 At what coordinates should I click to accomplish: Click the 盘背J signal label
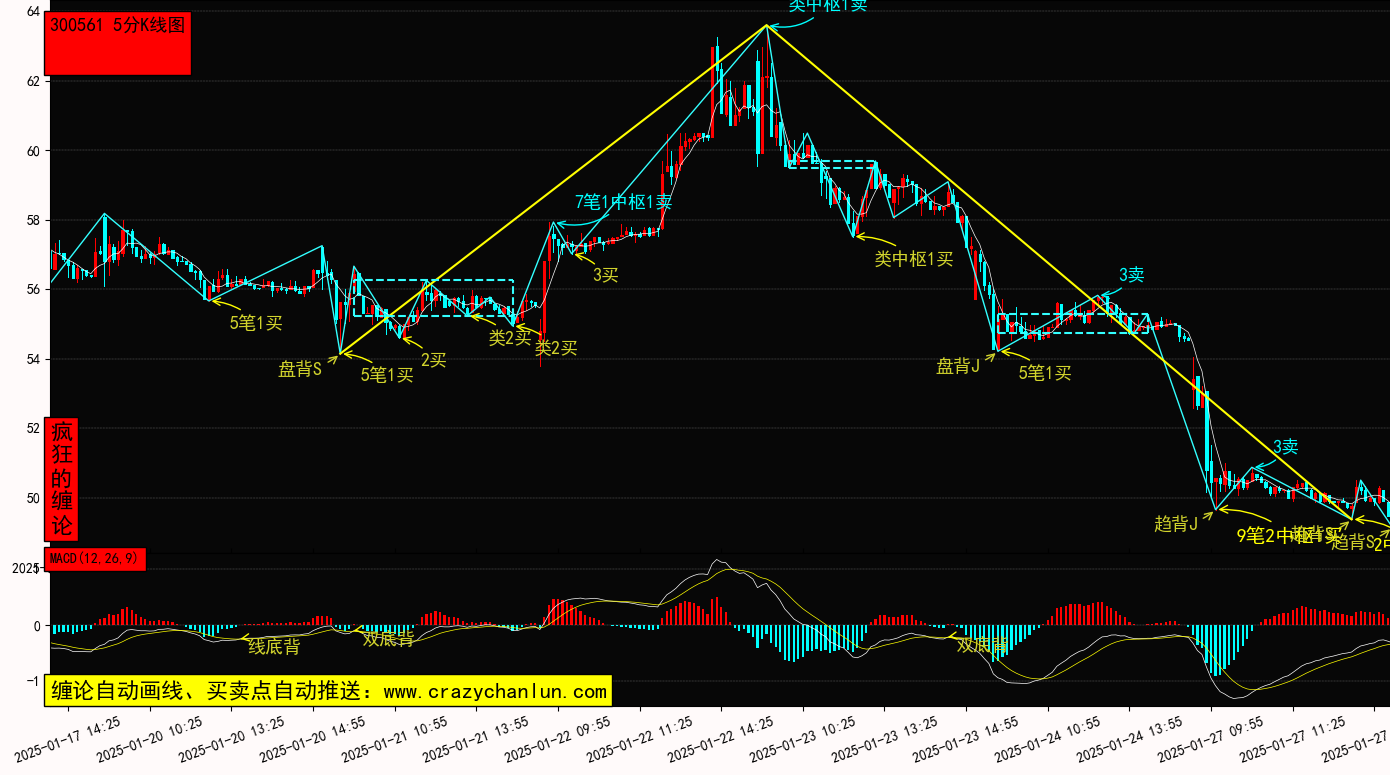point(958,366)
